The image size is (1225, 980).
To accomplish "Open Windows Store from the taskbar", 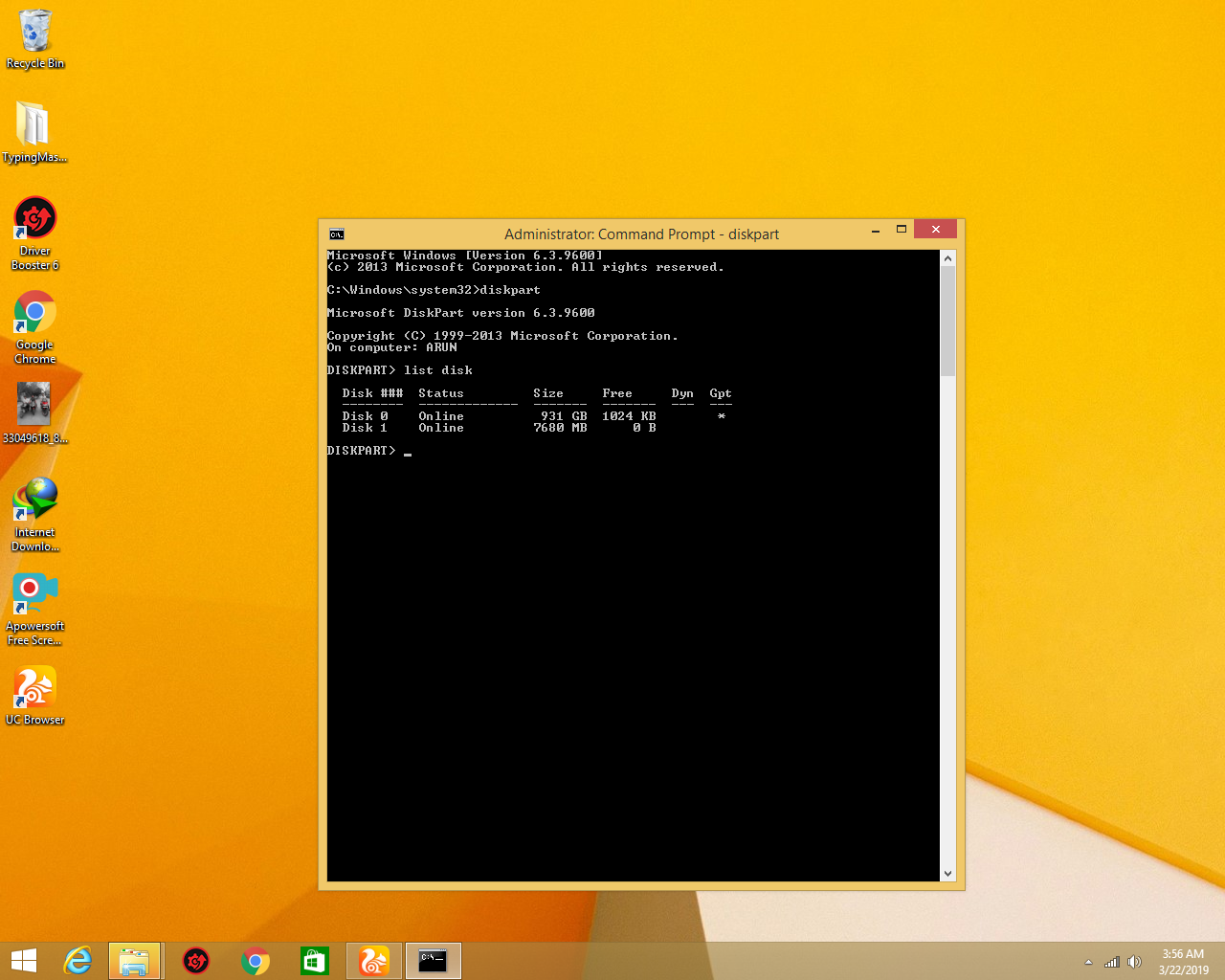I will click(314, 961).
